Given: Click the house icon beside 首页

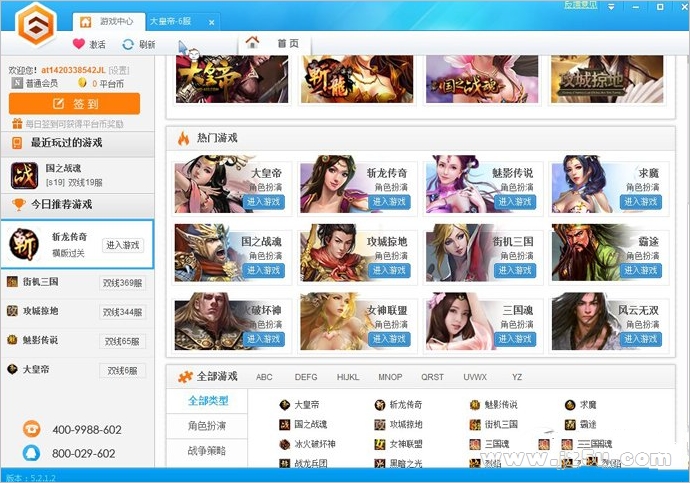Looking at the screenshot, I should (253, 43).
